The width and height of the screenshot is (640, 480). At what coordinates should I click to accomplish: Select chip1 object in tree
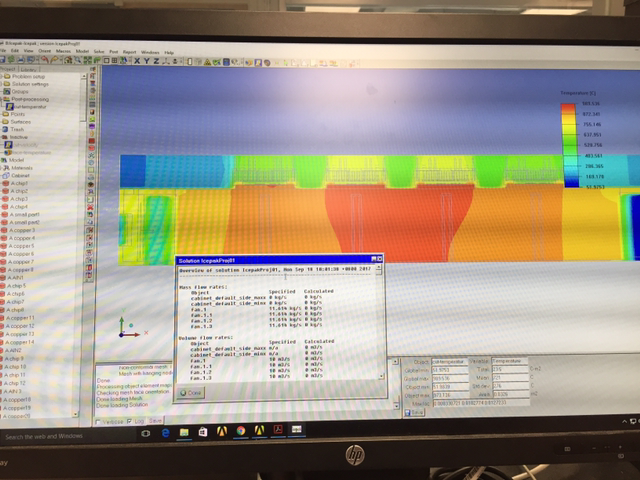click(19, 183)
